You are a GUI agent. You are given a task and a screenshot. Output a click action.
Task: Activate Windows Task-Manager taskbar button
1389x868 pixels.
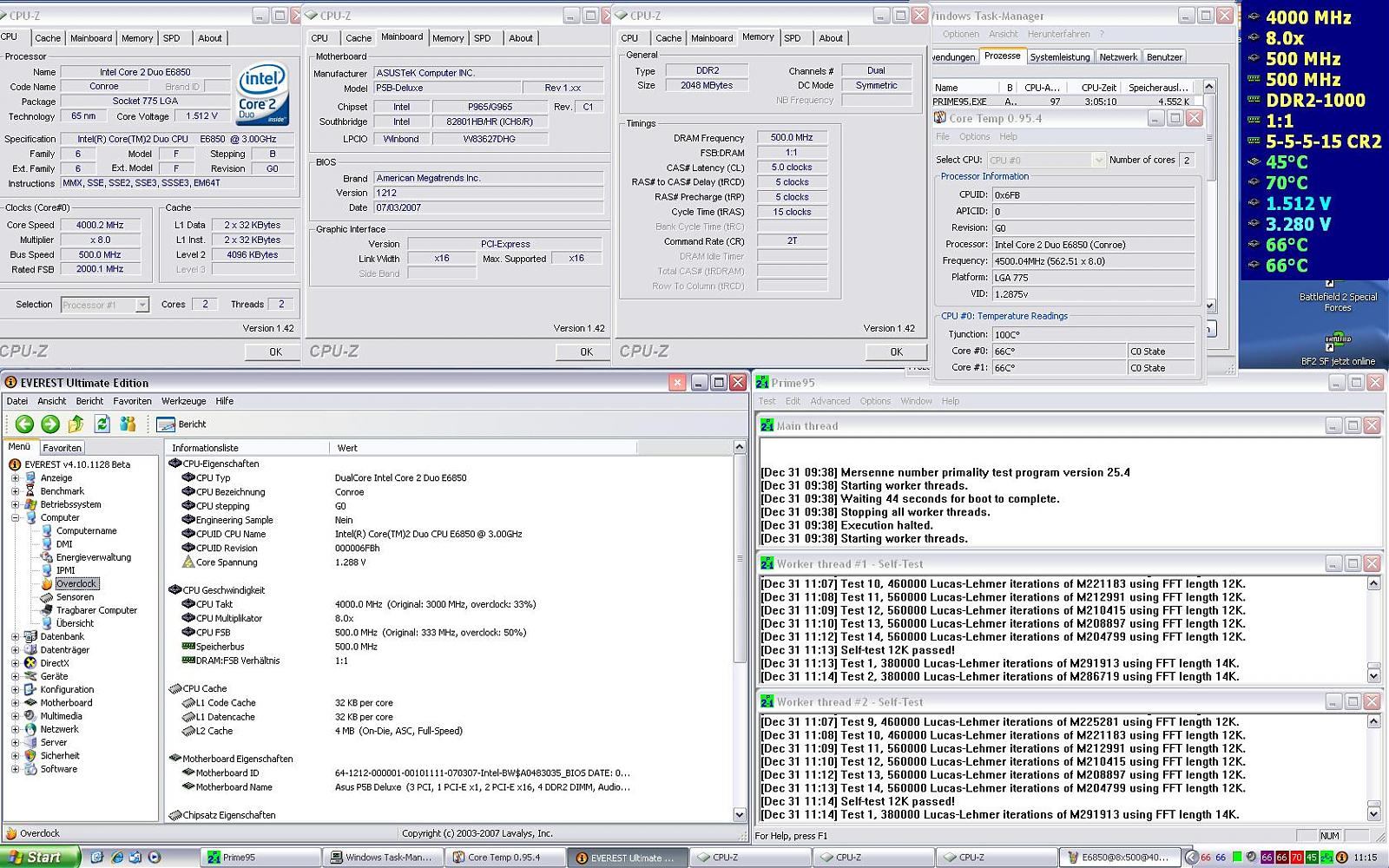point(382,858)
